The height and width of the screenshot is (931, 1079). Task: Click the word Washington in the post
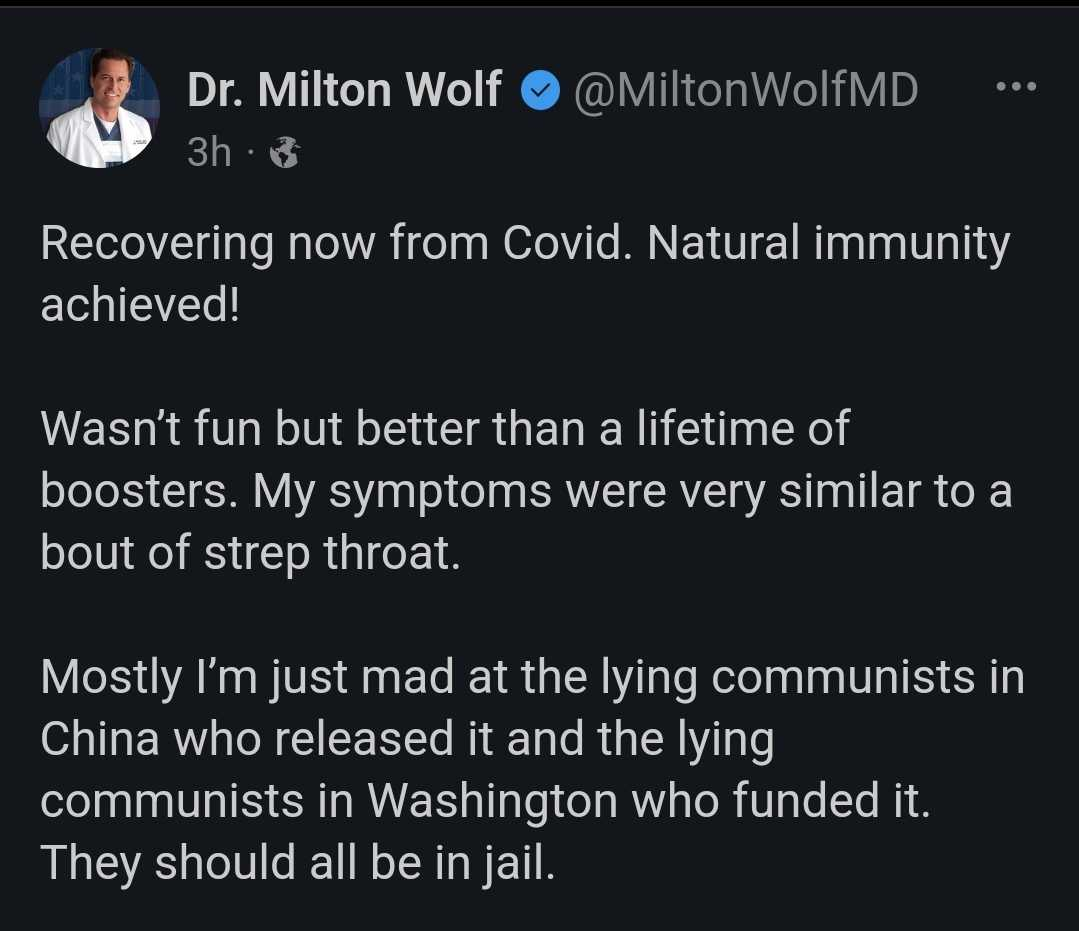click(x=493, y=802)
